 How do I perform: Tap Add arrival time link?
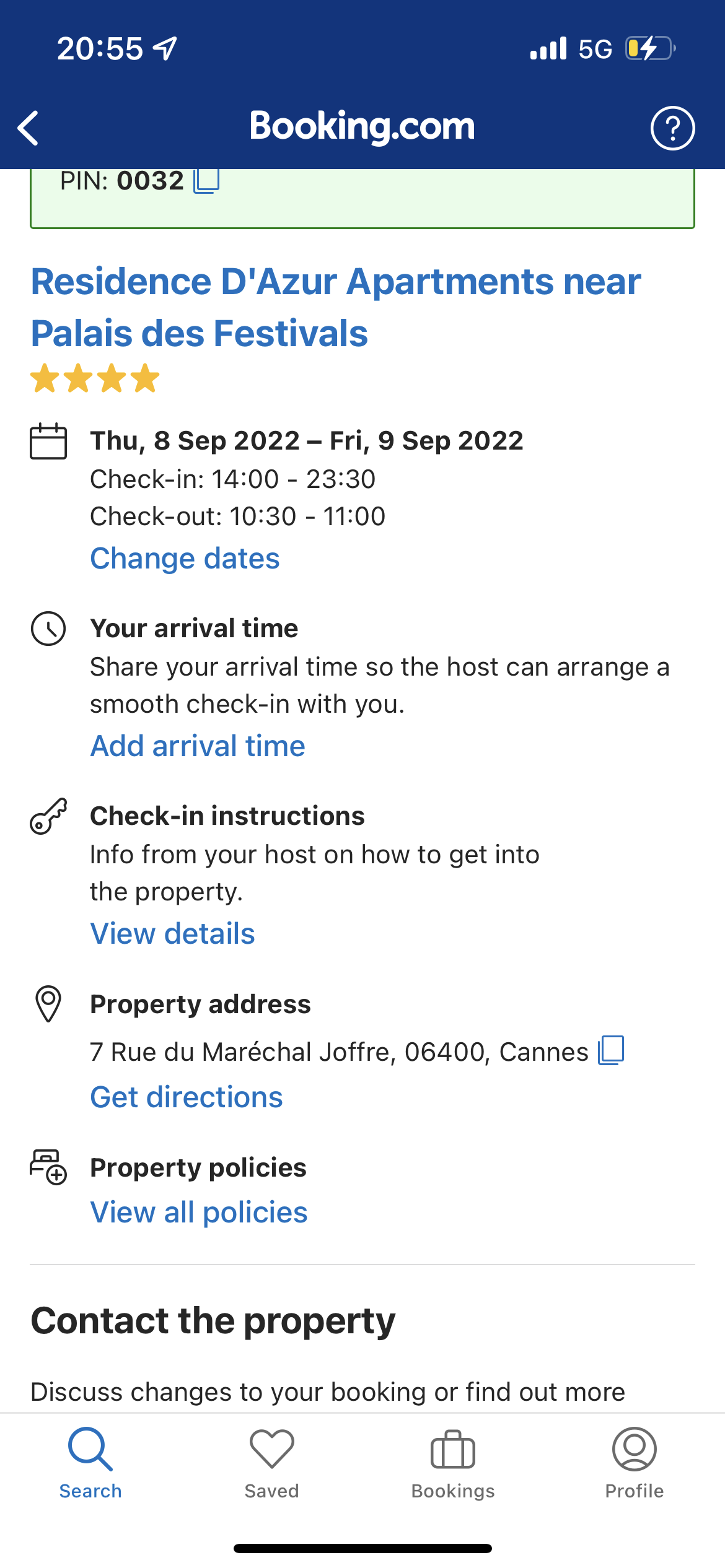click(198, 746)
